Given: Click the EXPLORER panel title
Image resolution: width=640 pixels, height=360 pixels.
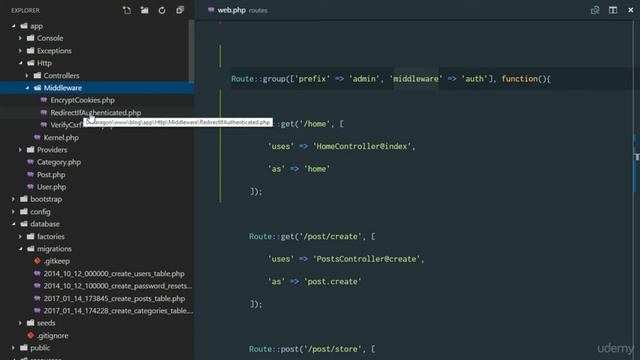Looking at the screenshot, I should (x=25, y=10).
